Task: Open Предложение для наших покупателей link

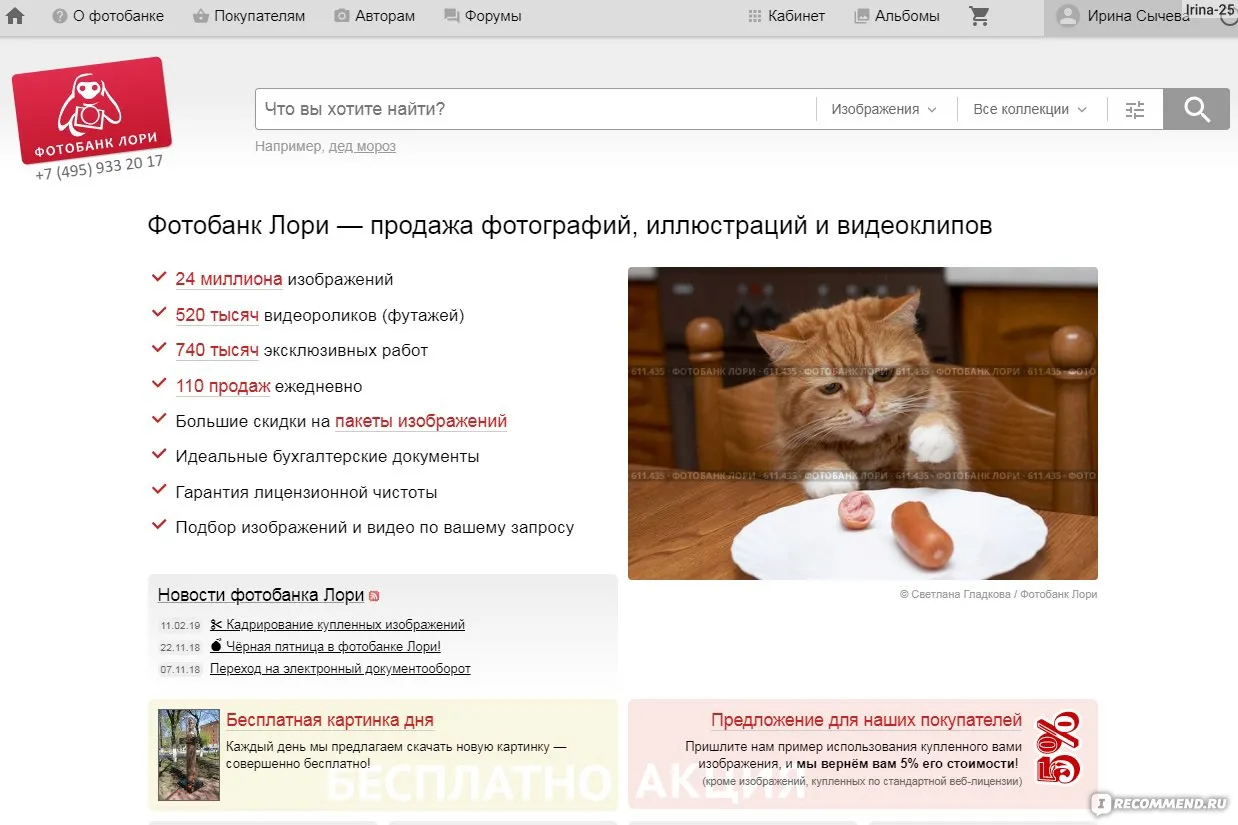Action: pos(867,721)
